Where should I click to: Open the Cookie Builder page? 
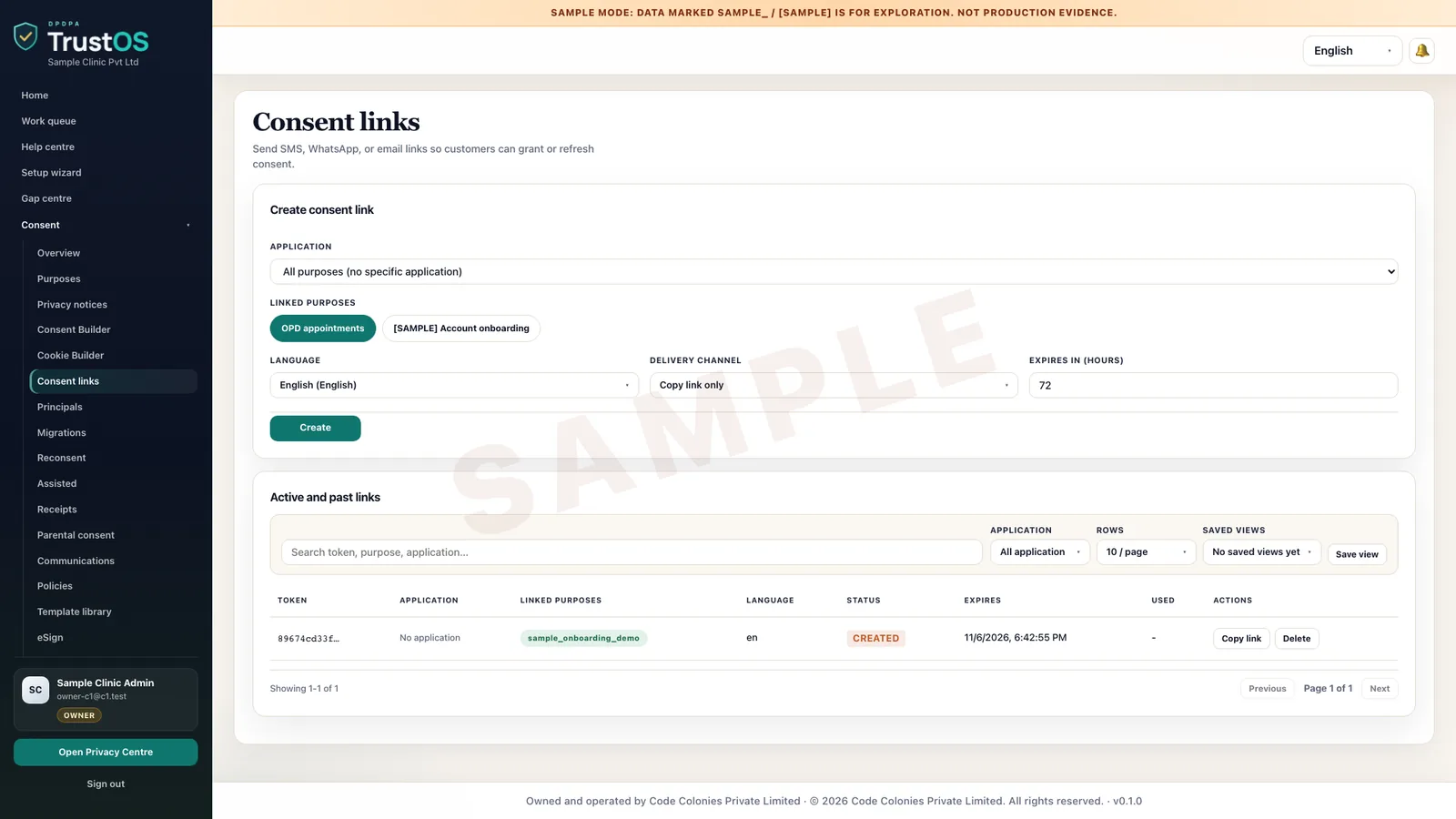point(71,356)
